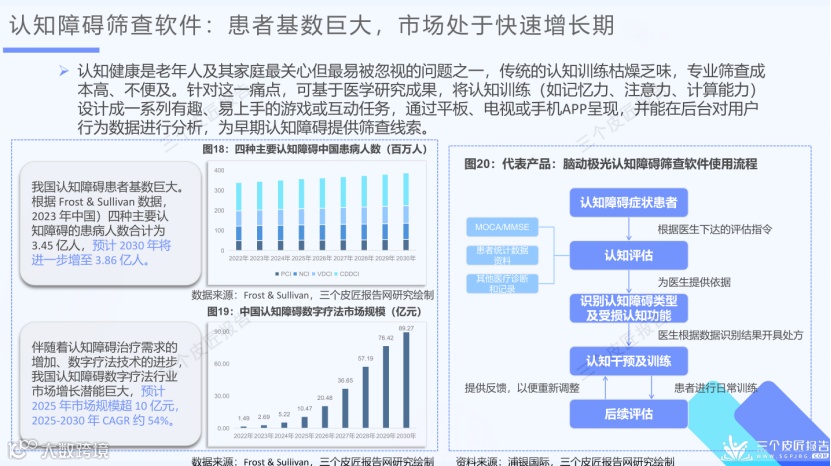Select the 图20 代表产品 flowchart title
The image size is (831, 466).
coord(611,164)
